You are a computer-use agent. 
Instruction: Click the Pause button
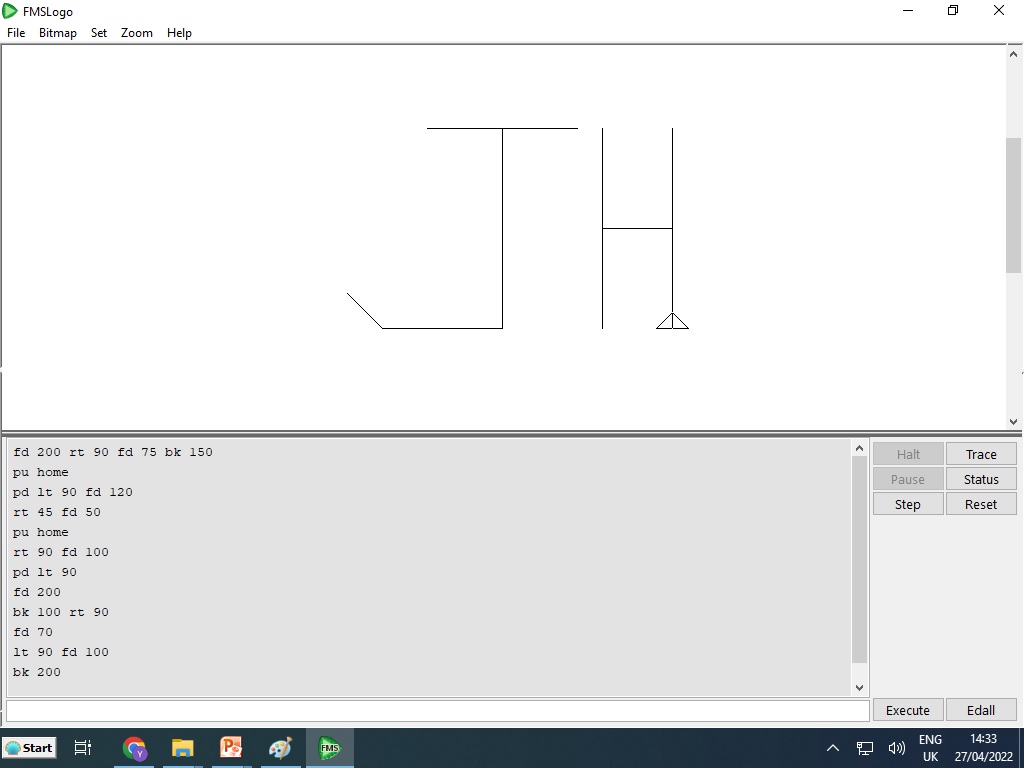pyautogui.click(x=908, y=479)
